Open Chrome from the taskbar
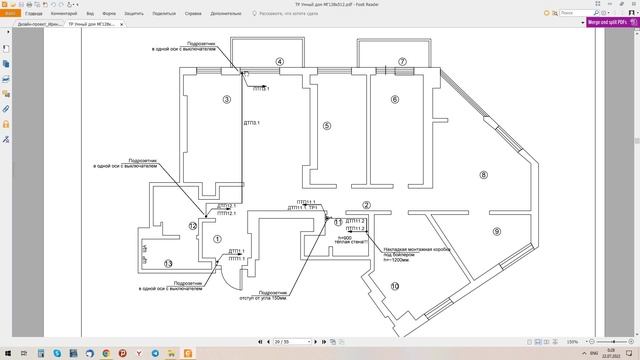The height and width of the screenshot is (360, 640). pos(106,353)
